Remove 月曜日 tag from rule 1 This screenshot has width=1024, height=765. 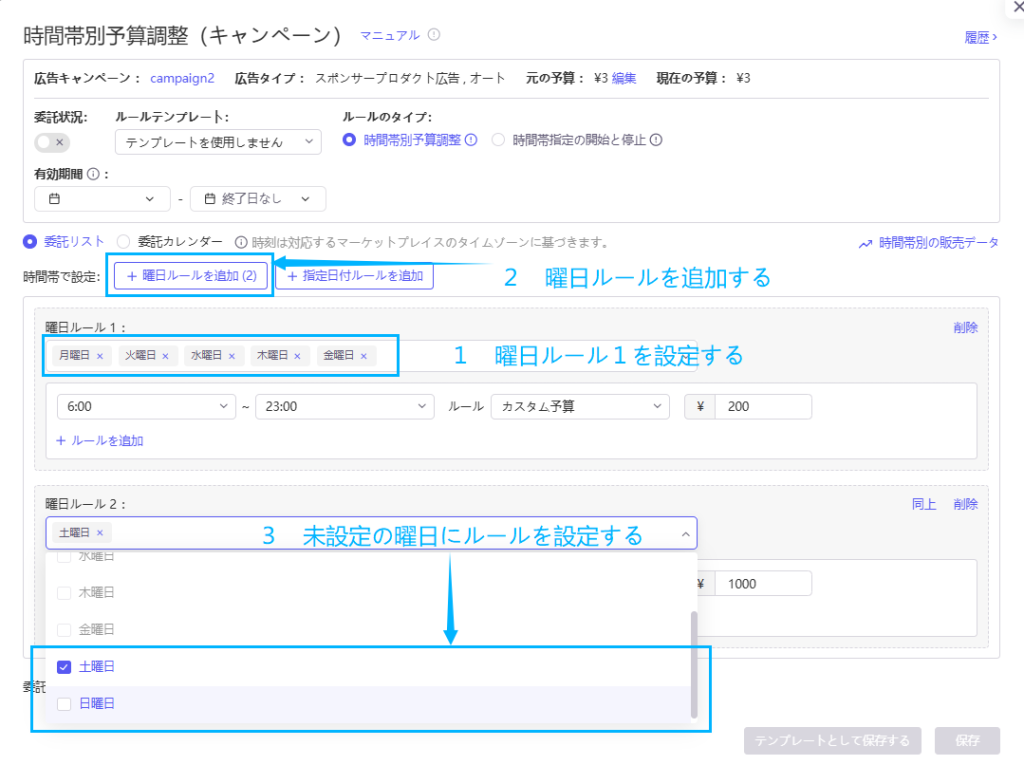point(100,356)
